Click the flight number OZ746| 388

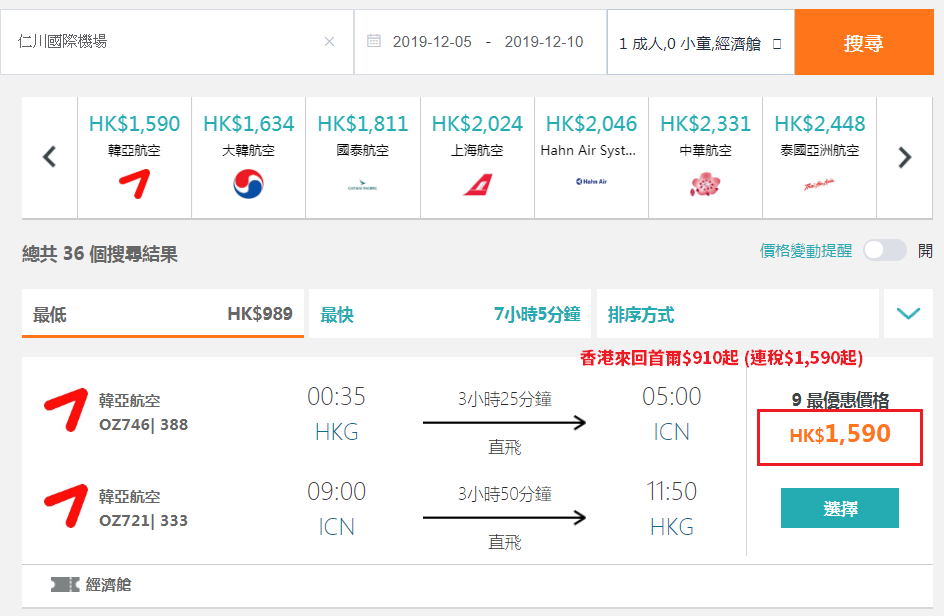(x=143, y=425)
